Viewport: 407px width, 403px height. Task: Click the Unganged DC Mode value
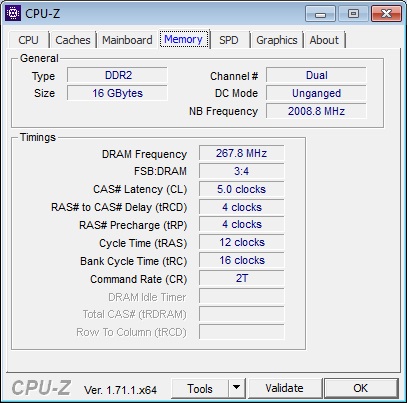point(316,93)
